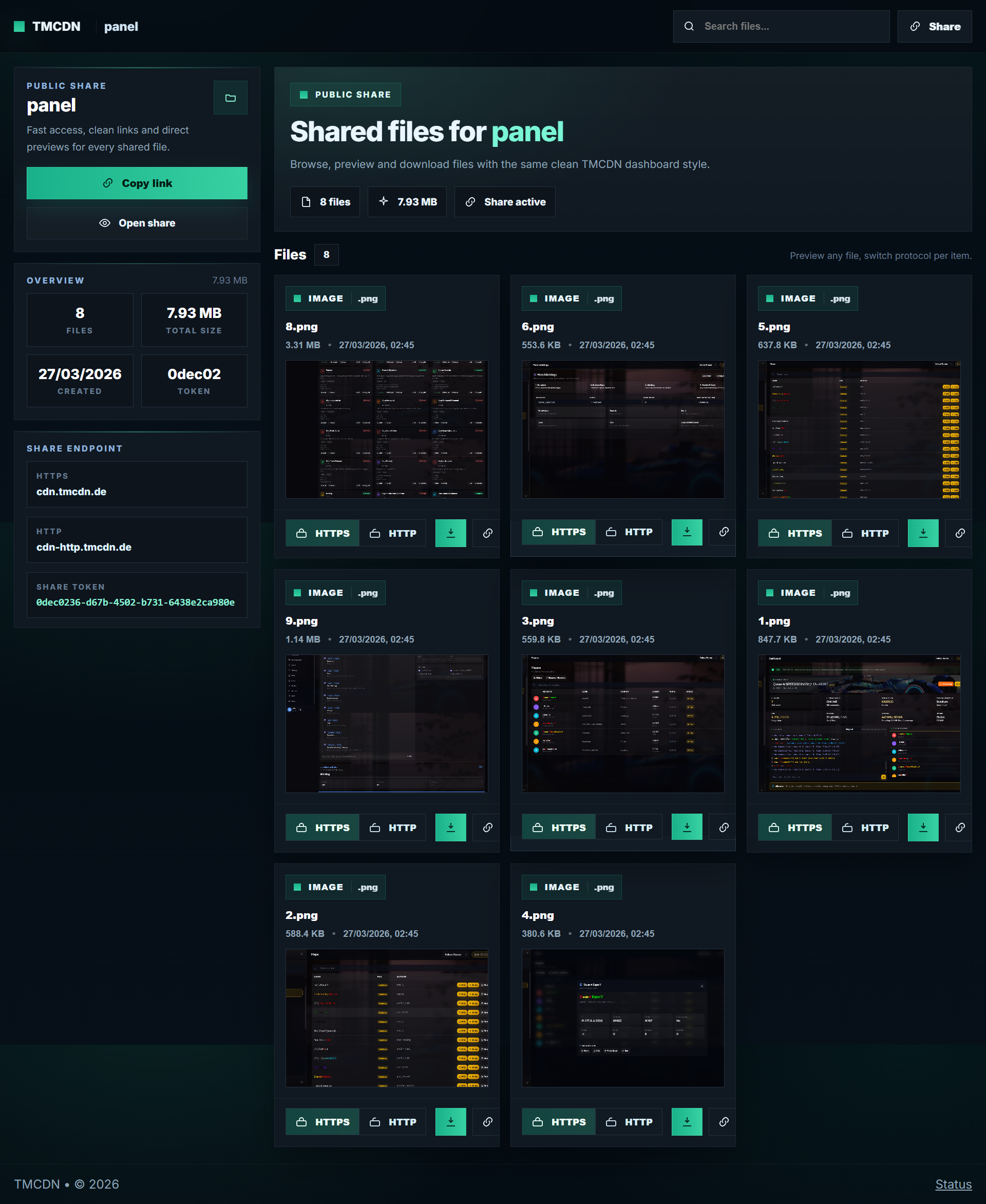This screenshot has width=986, height=1204.
Task: Download the 5.png file
Action: [922, 533]
